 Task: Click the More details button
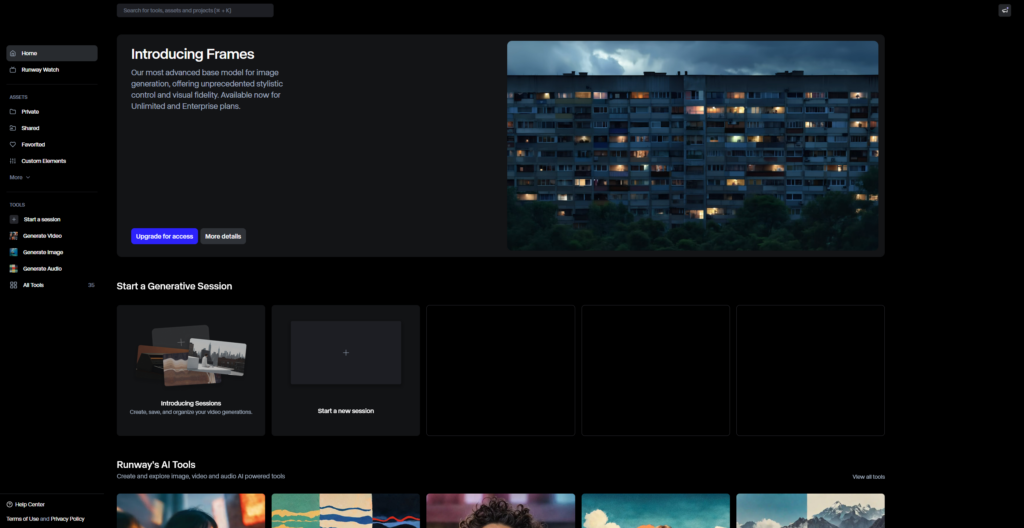[223, 237]
